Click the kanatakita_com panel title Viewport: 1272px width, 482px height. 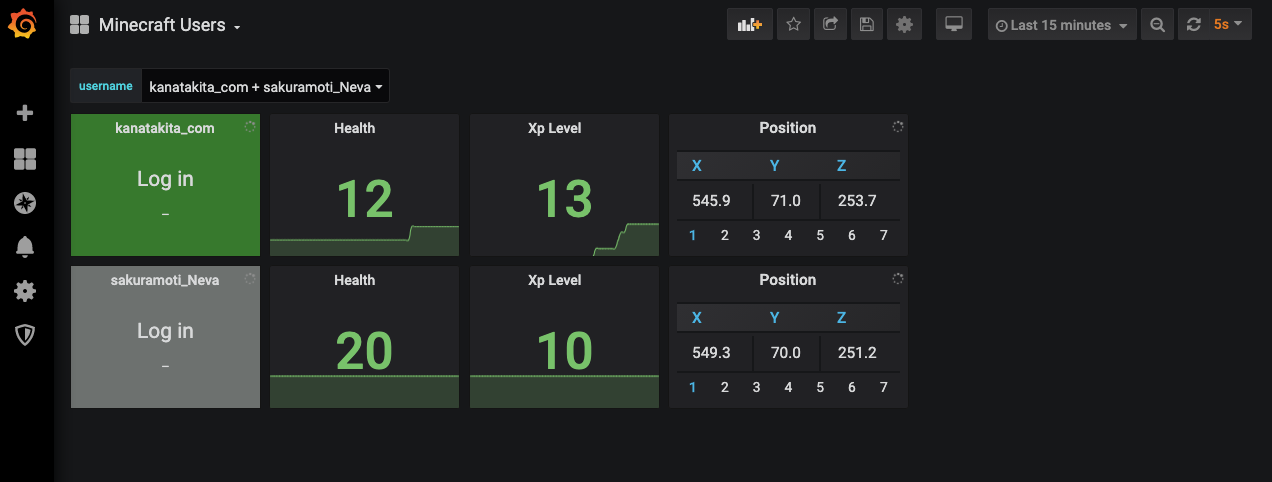[165, 128]
